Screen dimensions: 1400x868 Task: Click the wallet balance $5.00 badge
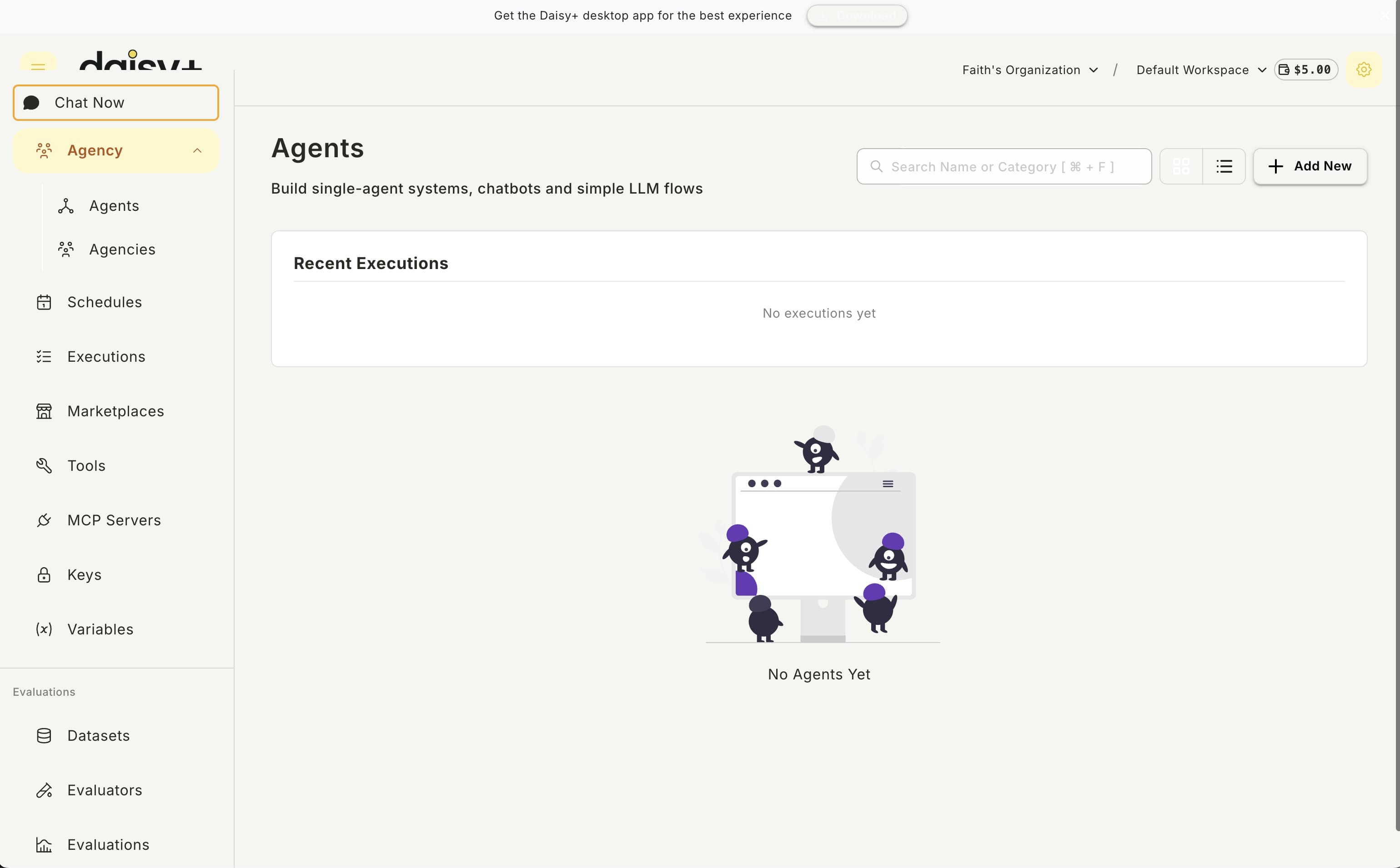coord(1306,70)
